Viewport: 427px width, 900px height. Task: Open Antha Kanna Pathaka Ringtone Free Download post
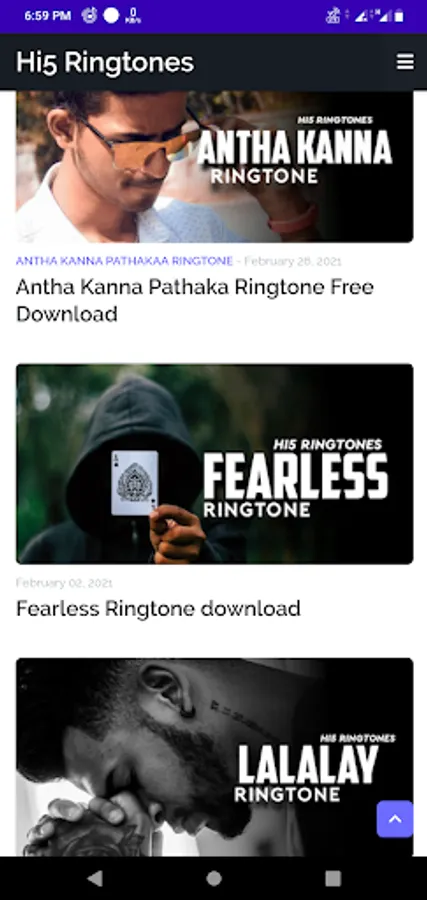coord(195,300)
